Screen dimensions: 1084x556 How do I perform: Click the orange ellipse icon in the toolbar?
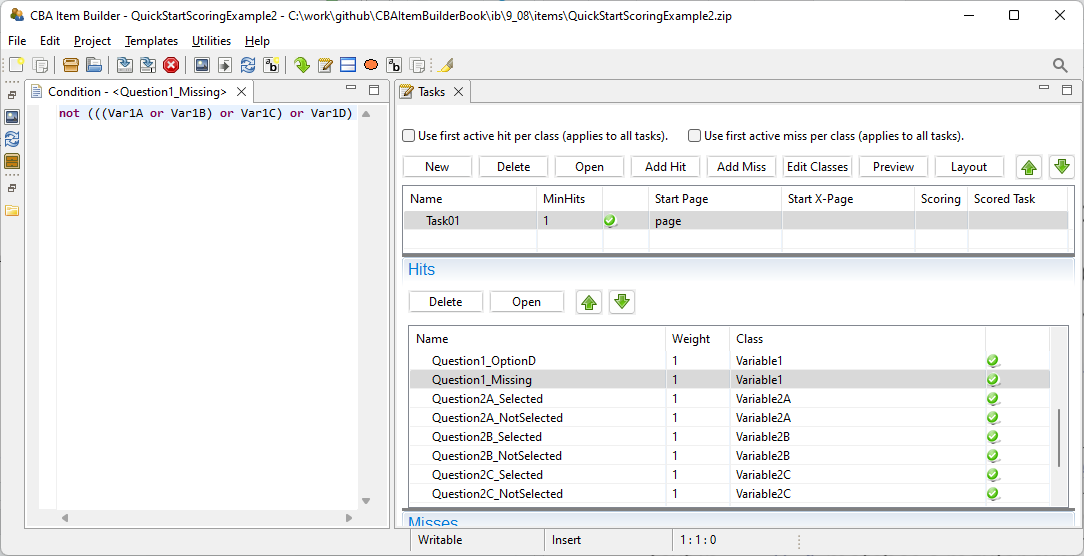point(371,65)
